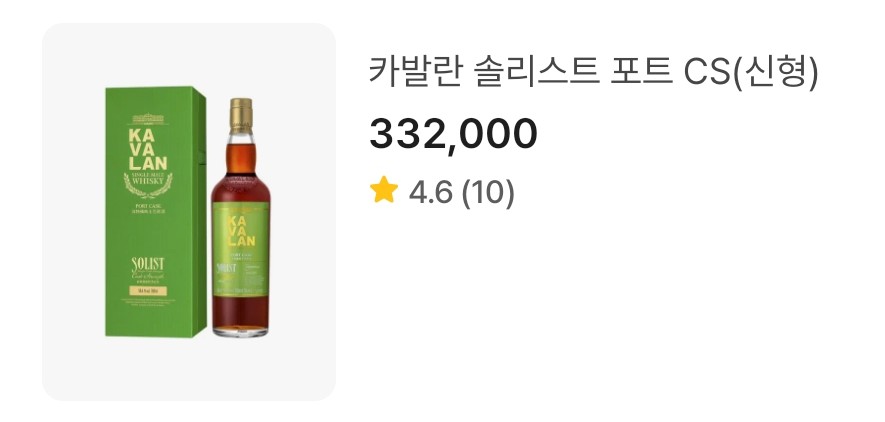Click the yellow star rating icon
This screenshot has width=885, height=422.
384,190
